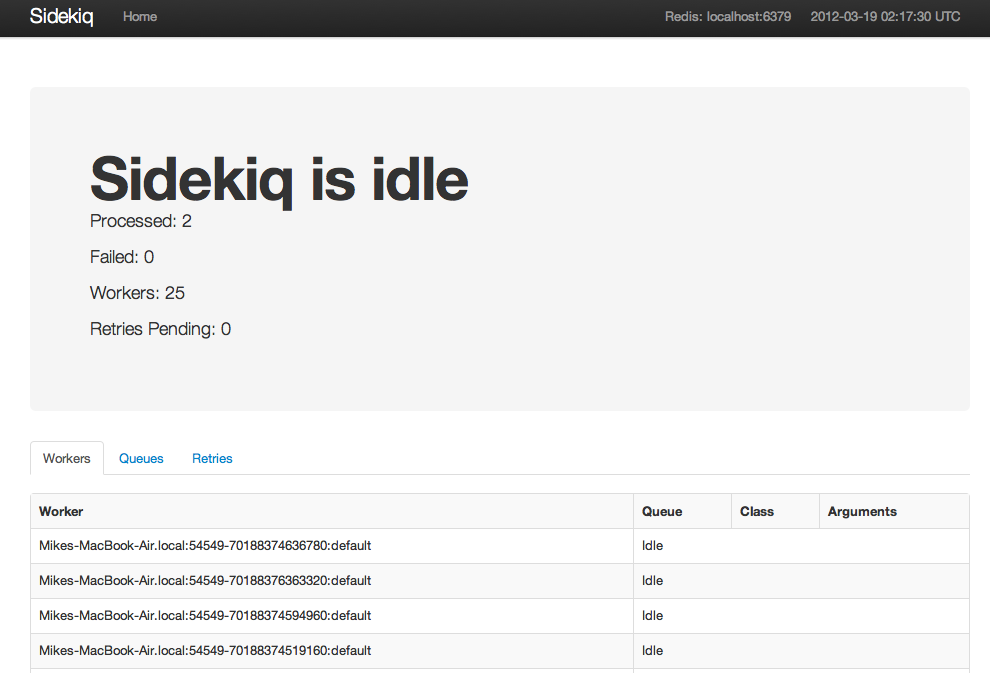The width and height of the screenshot is (990, 673).
Task: Click the Queue column header
Action: click(x=662, y=511)
